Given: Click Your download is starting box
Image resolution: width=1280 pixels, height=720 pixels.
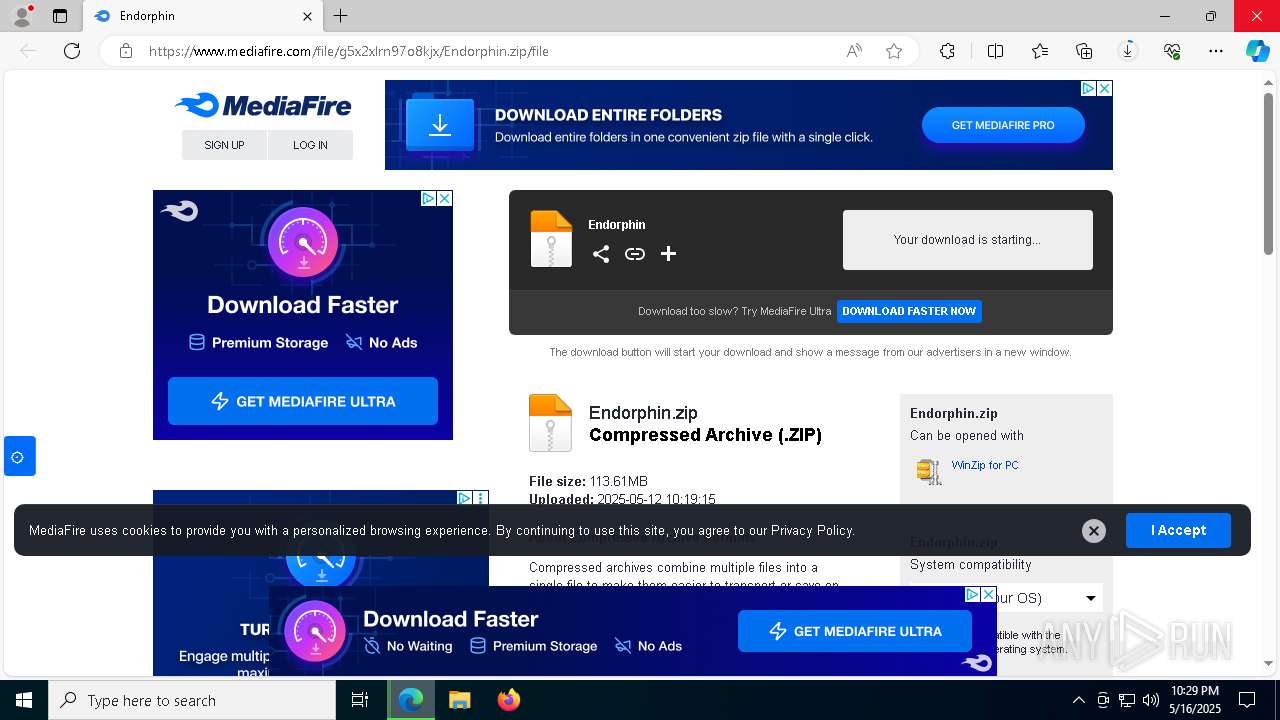Looking at the screenshot, I should click(968, 240).
